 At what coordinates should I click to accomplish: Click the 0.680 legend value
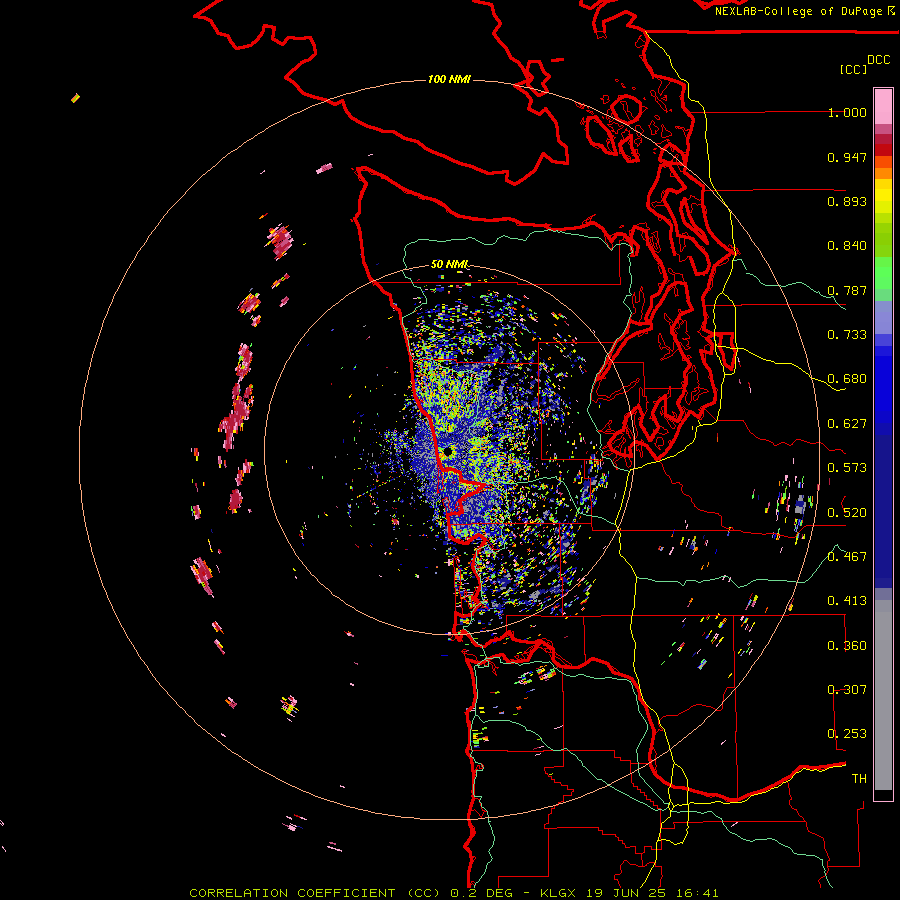pos(847,379)
